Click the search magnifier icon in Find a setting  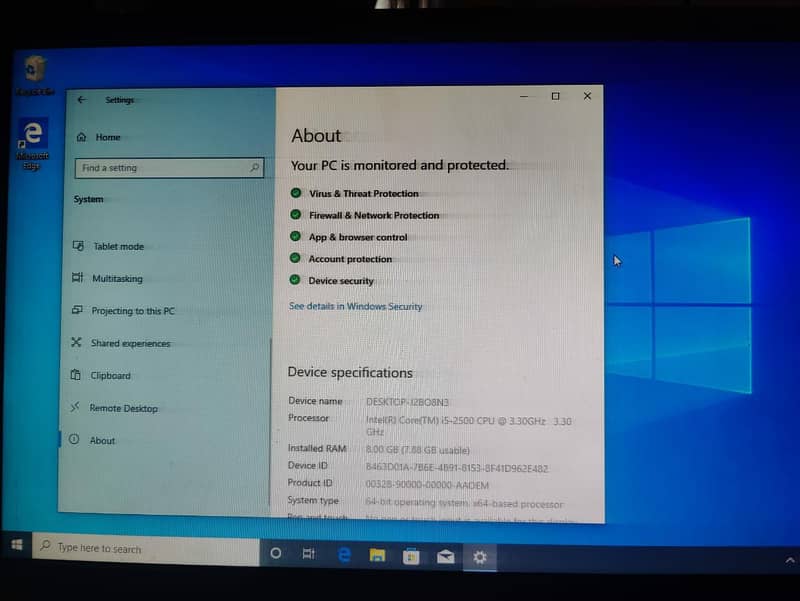254,167
